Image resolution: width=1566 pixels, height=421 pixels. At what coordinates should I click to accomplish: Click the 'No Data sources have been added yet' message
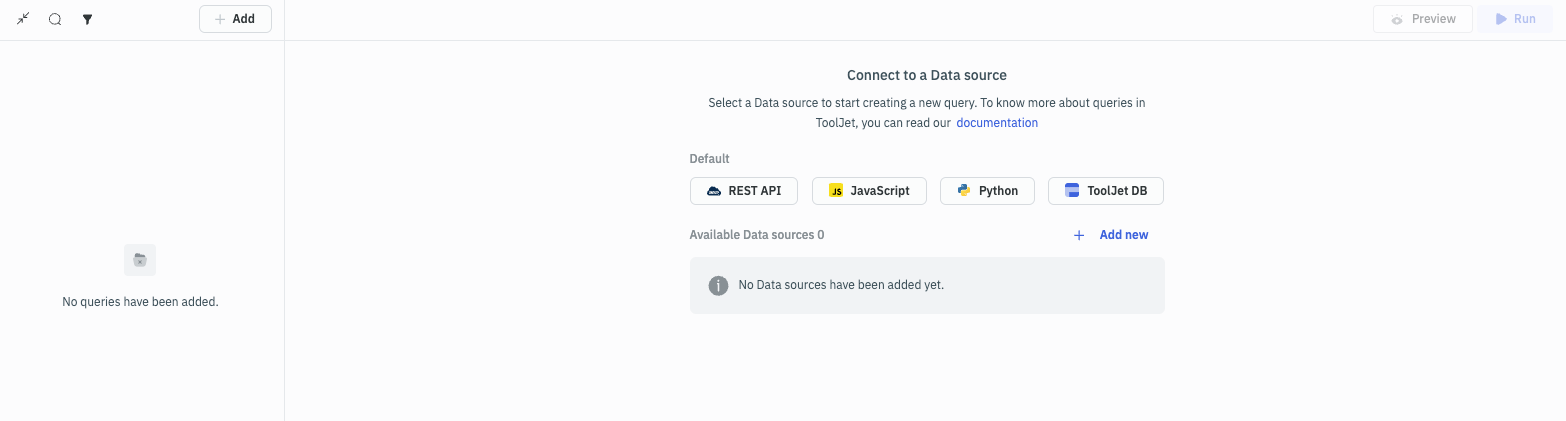(841, 285)
